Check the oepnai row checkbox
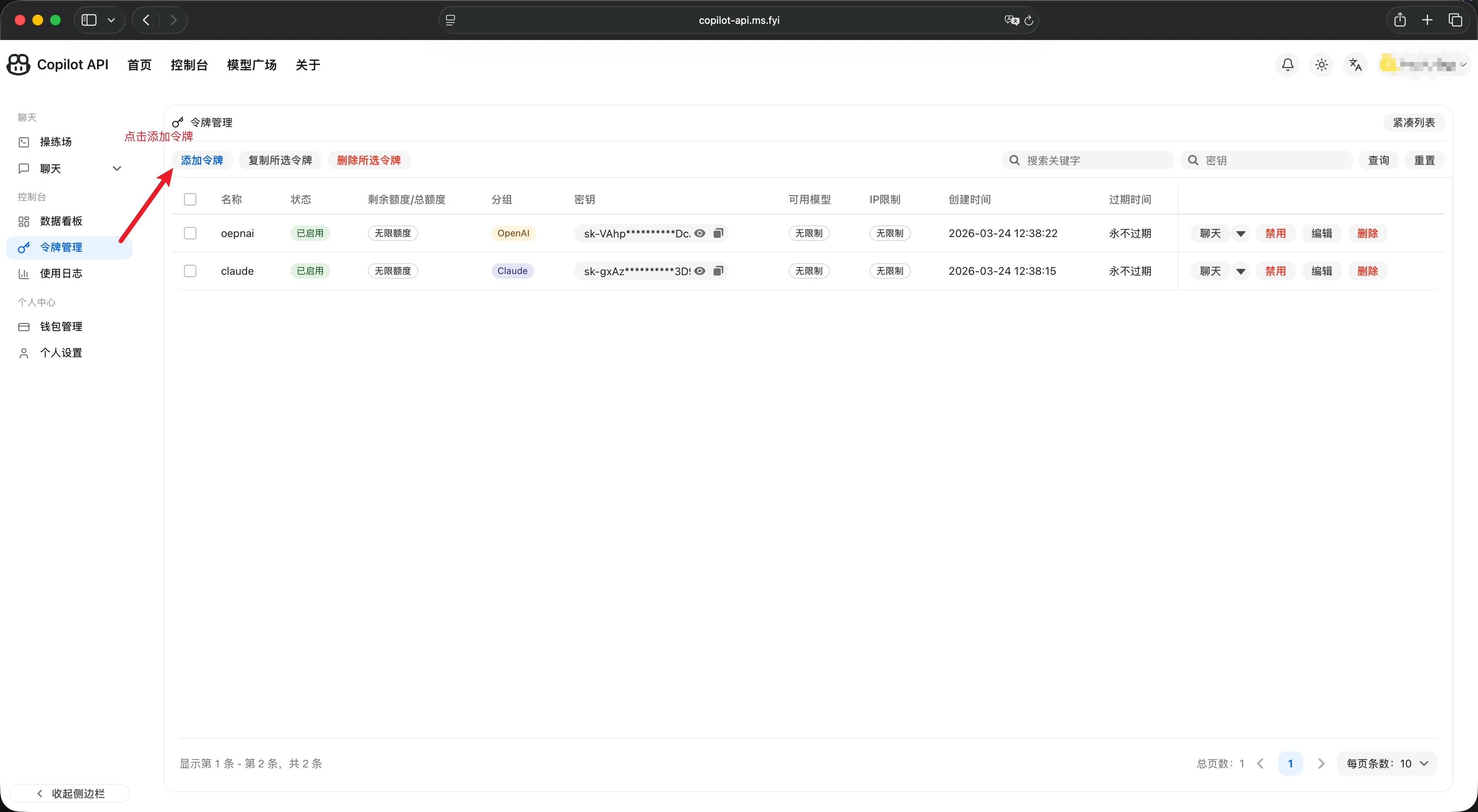 click(190, 233)
